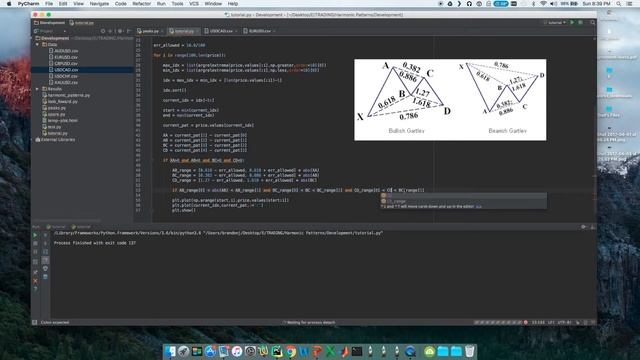Click the Development breadcrumb in navigation bar
The height and width of the screenshot is (360, 640).
point(49,23)
